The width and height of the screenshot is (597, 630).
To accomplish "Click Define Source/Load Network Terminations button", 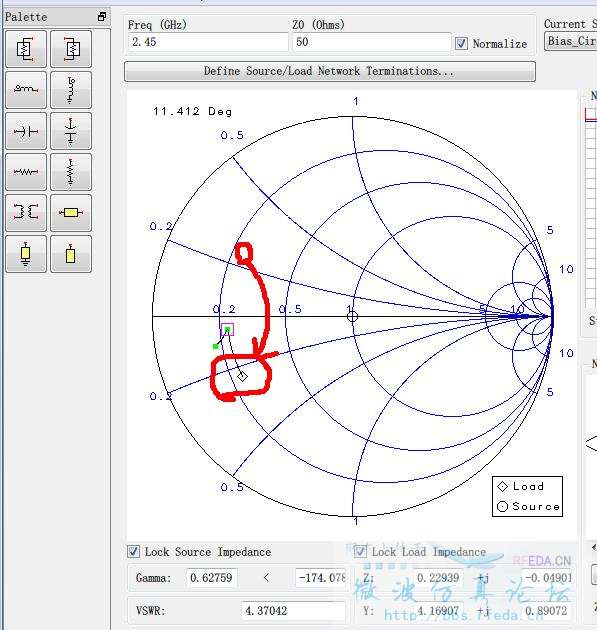I will click(x=330, y=72).
